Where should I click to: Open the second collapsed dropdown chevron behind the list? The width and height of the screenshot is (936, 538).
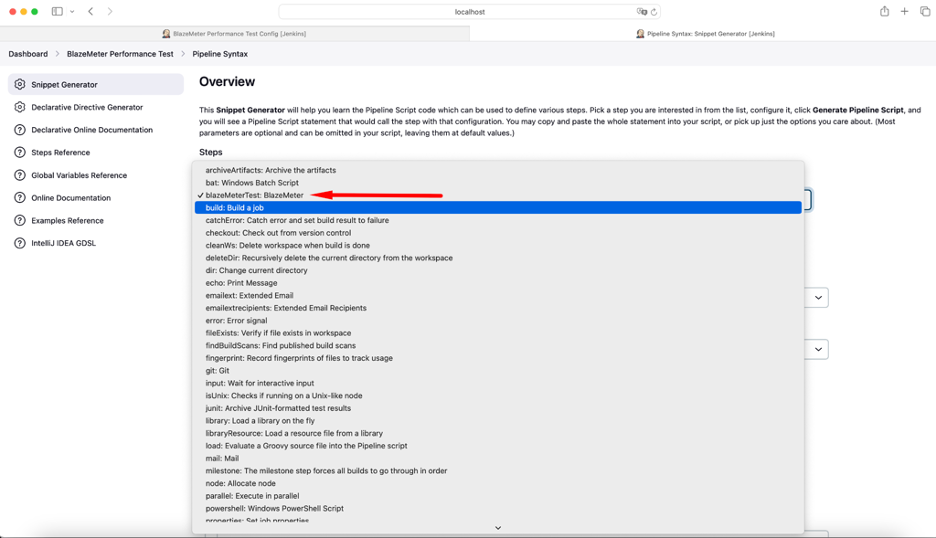[x=818, y=349]
